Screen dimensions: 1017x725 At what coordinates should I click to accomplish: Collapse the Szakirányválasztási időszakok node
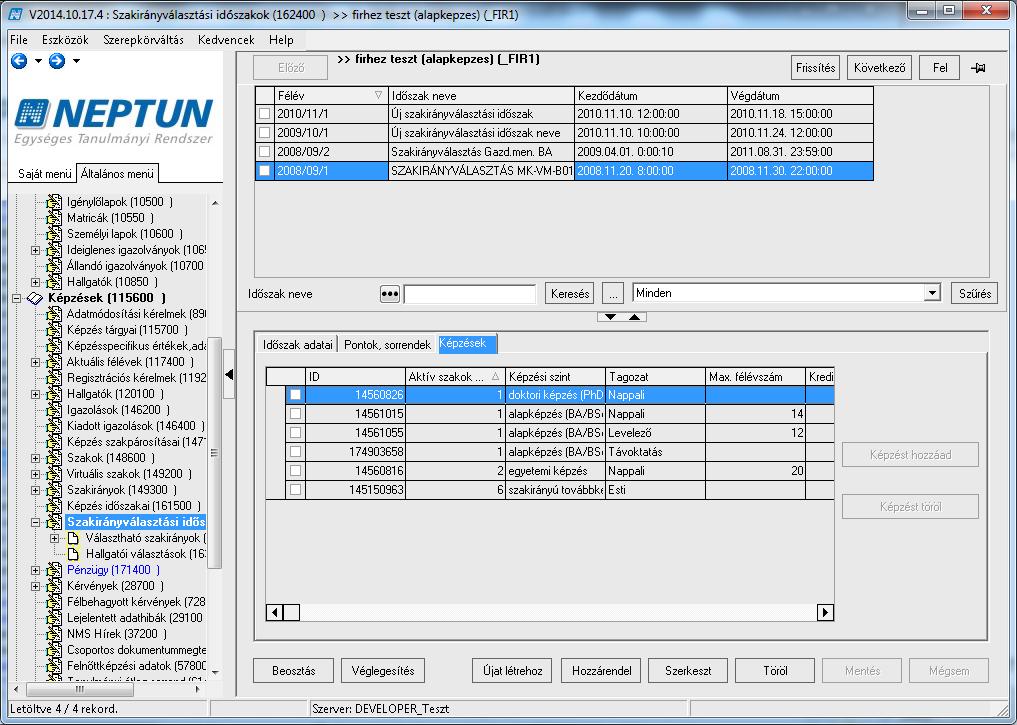tap(36, 522)
